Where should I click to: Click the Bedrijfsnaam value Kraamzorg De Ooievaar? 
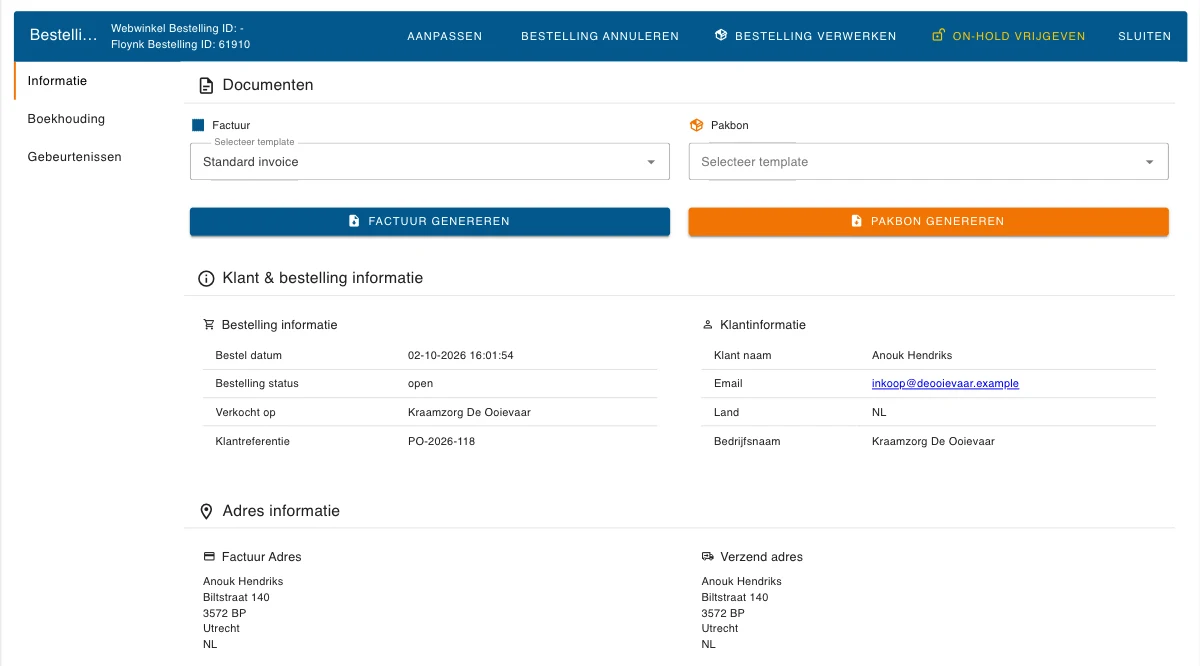933,441
